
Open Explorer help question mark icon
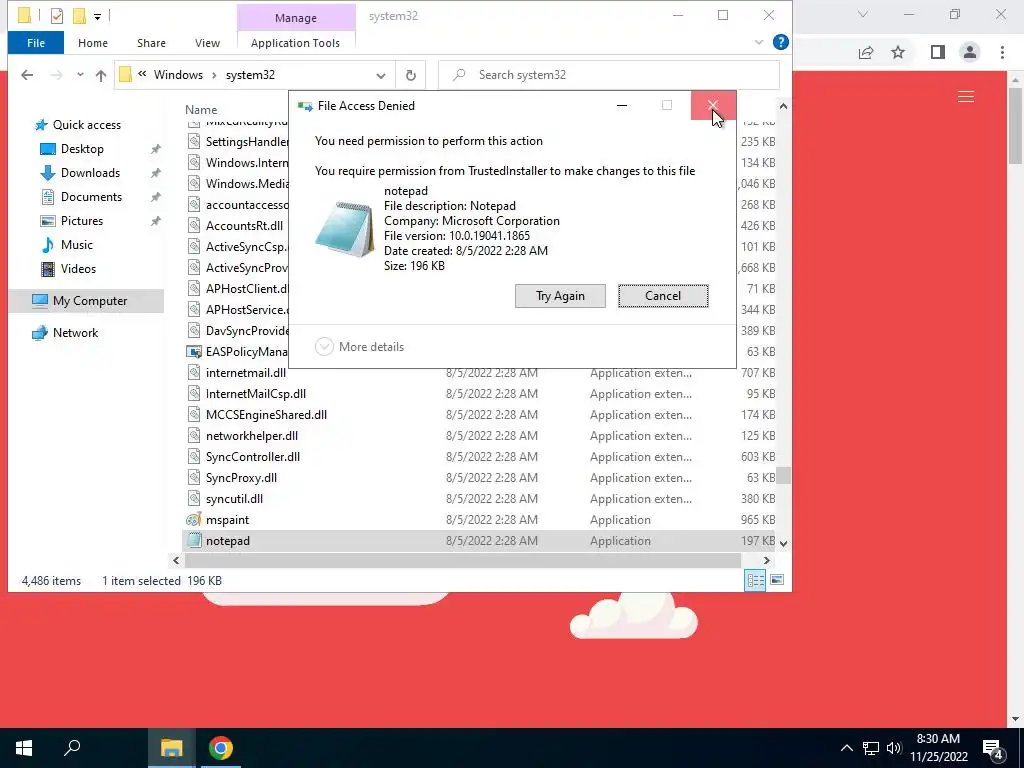(780, 42)
